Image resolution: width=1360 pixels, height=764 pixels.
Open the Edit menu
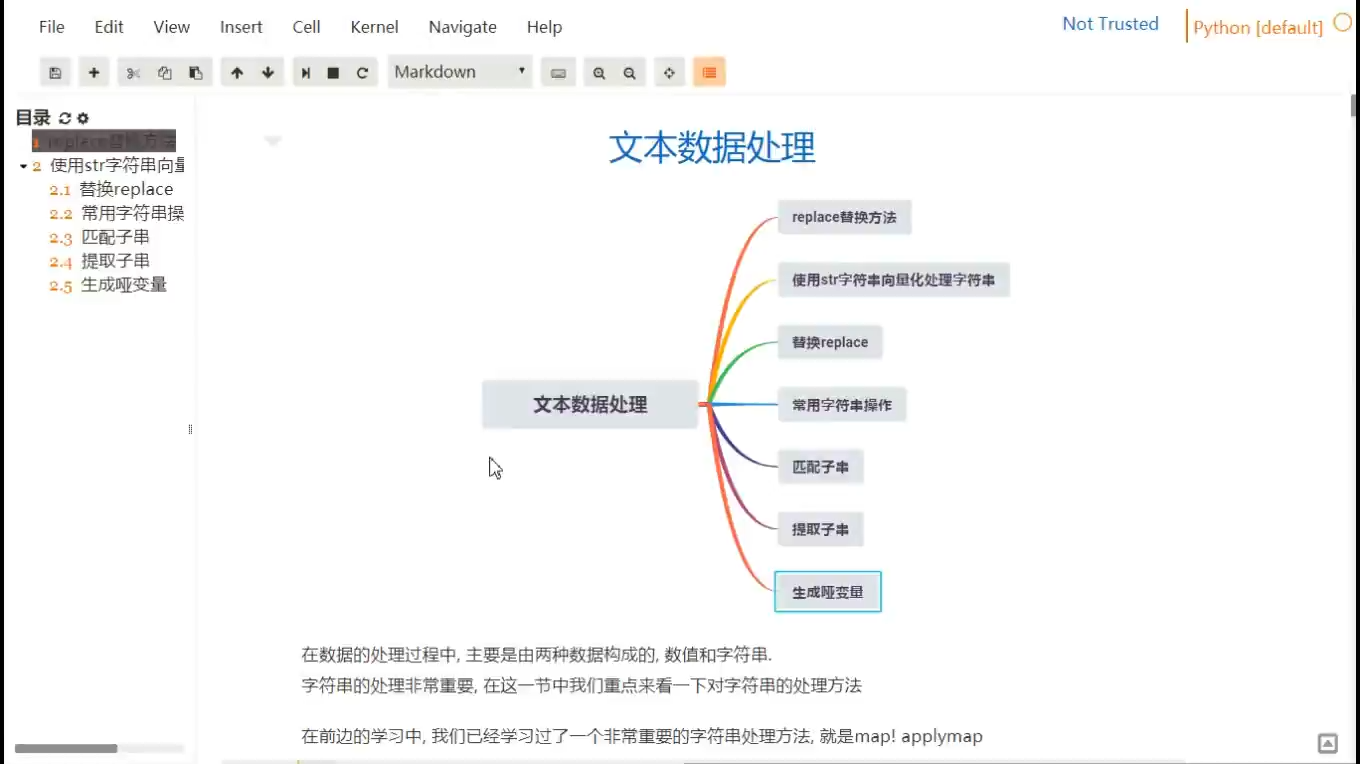pos(109,27)
